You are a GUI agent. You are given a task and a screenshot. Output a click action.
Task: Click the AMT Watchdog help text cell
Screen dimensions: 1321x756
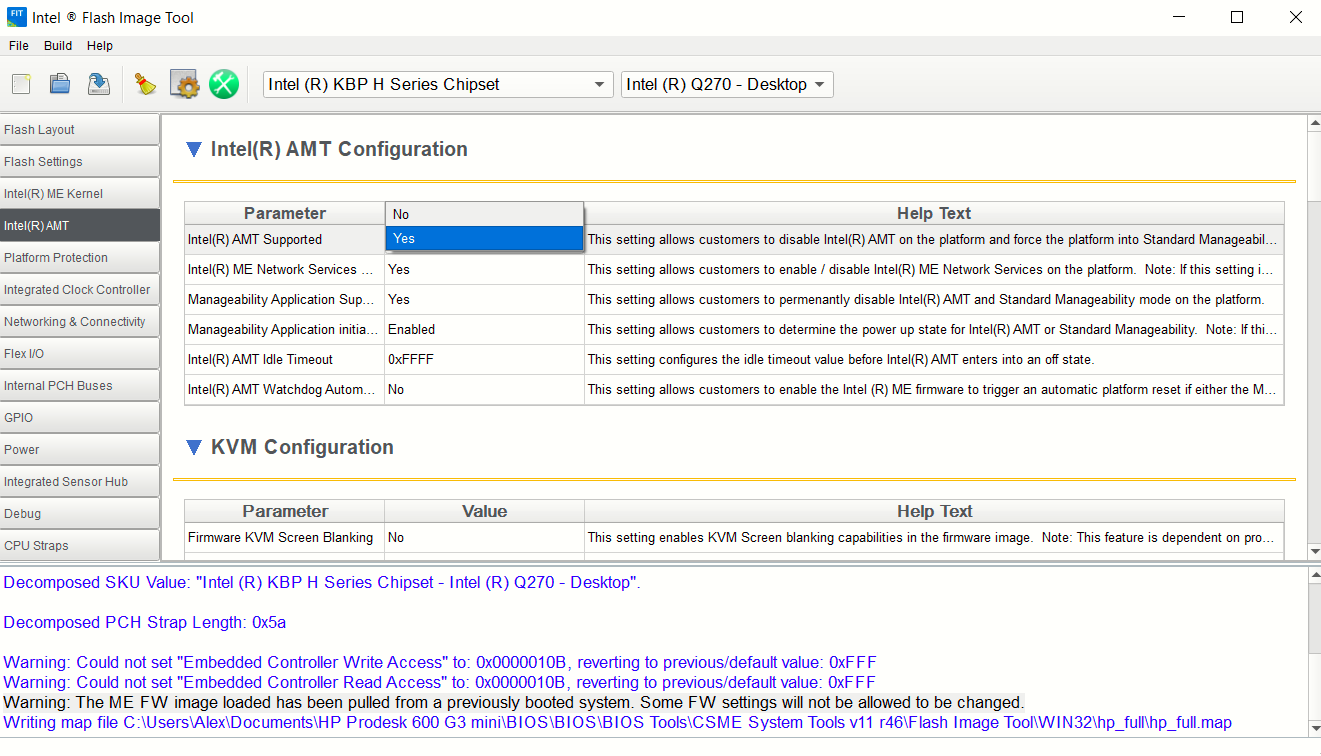click(x=934, y=390)
